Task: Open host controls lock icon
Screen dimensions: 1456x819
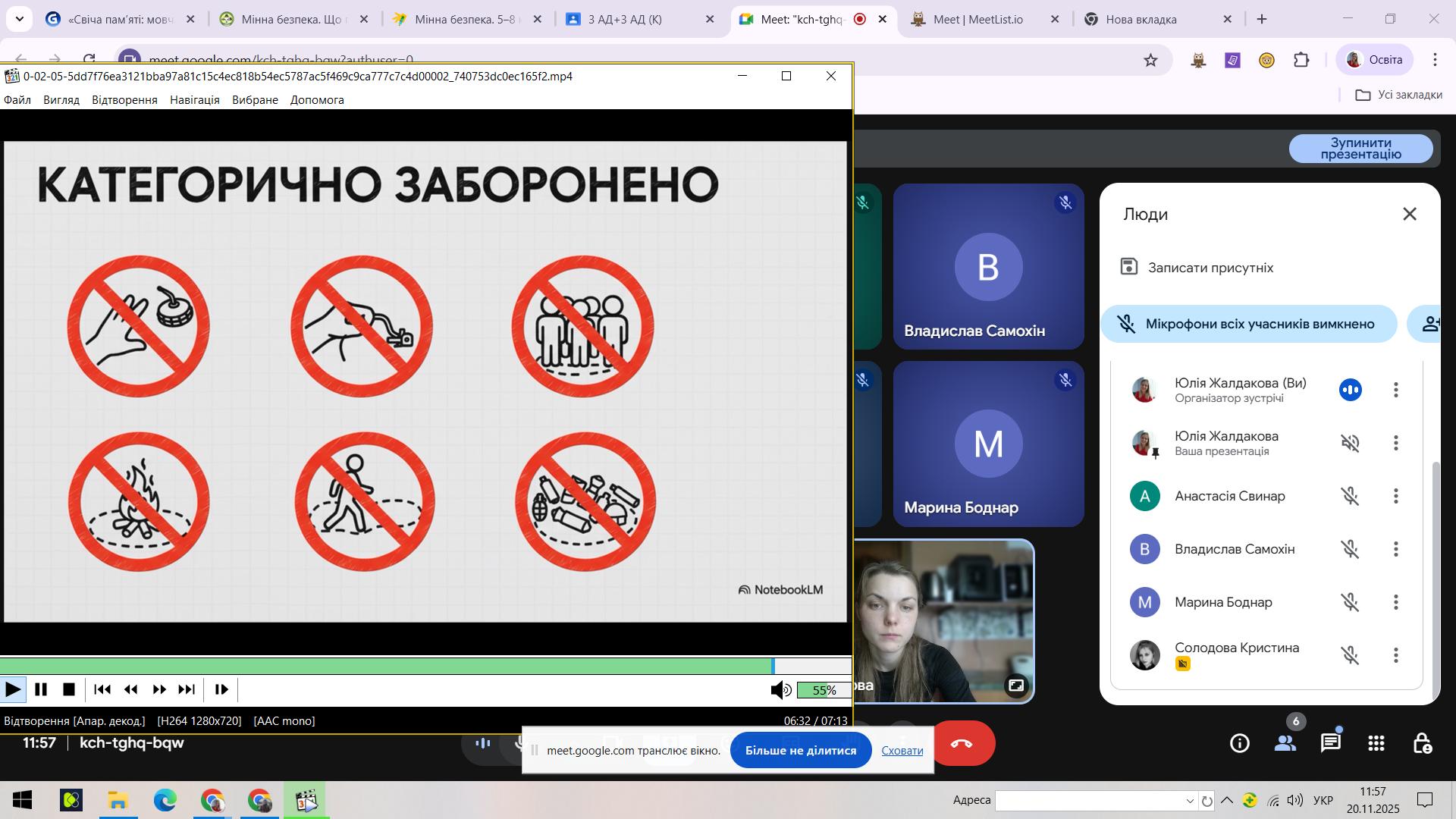Action: point(1422,743)
